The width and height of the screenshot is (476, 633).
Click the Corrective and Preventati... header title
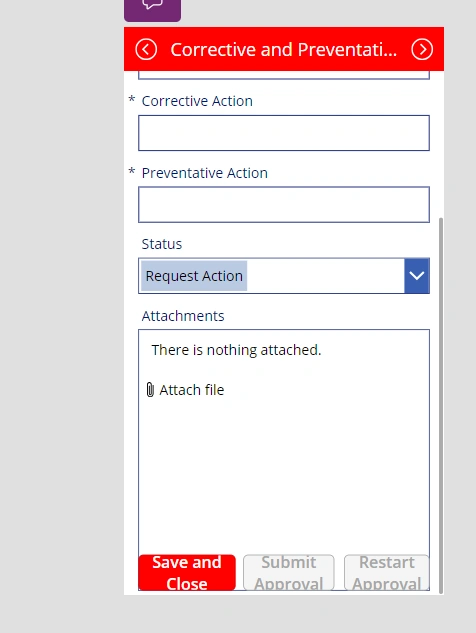(283, 50)
